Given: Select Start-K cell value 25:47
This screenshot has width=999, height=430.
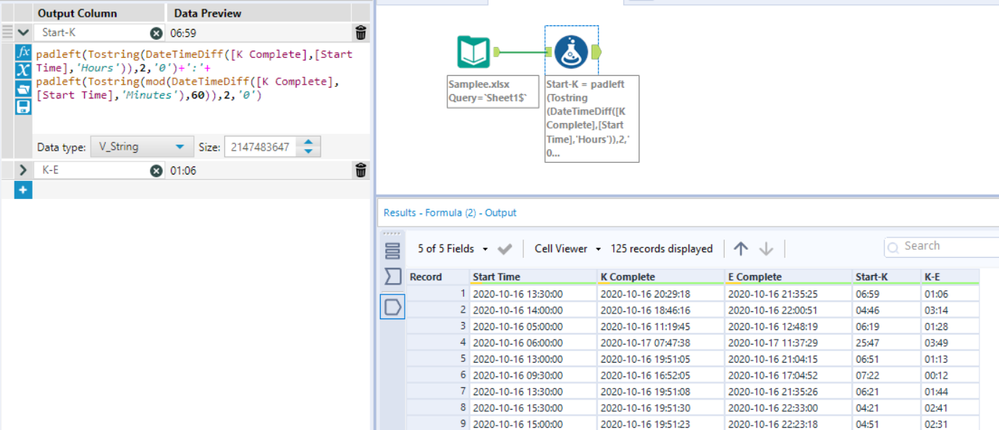Looking at the screenshot, I should coord(887,343).
